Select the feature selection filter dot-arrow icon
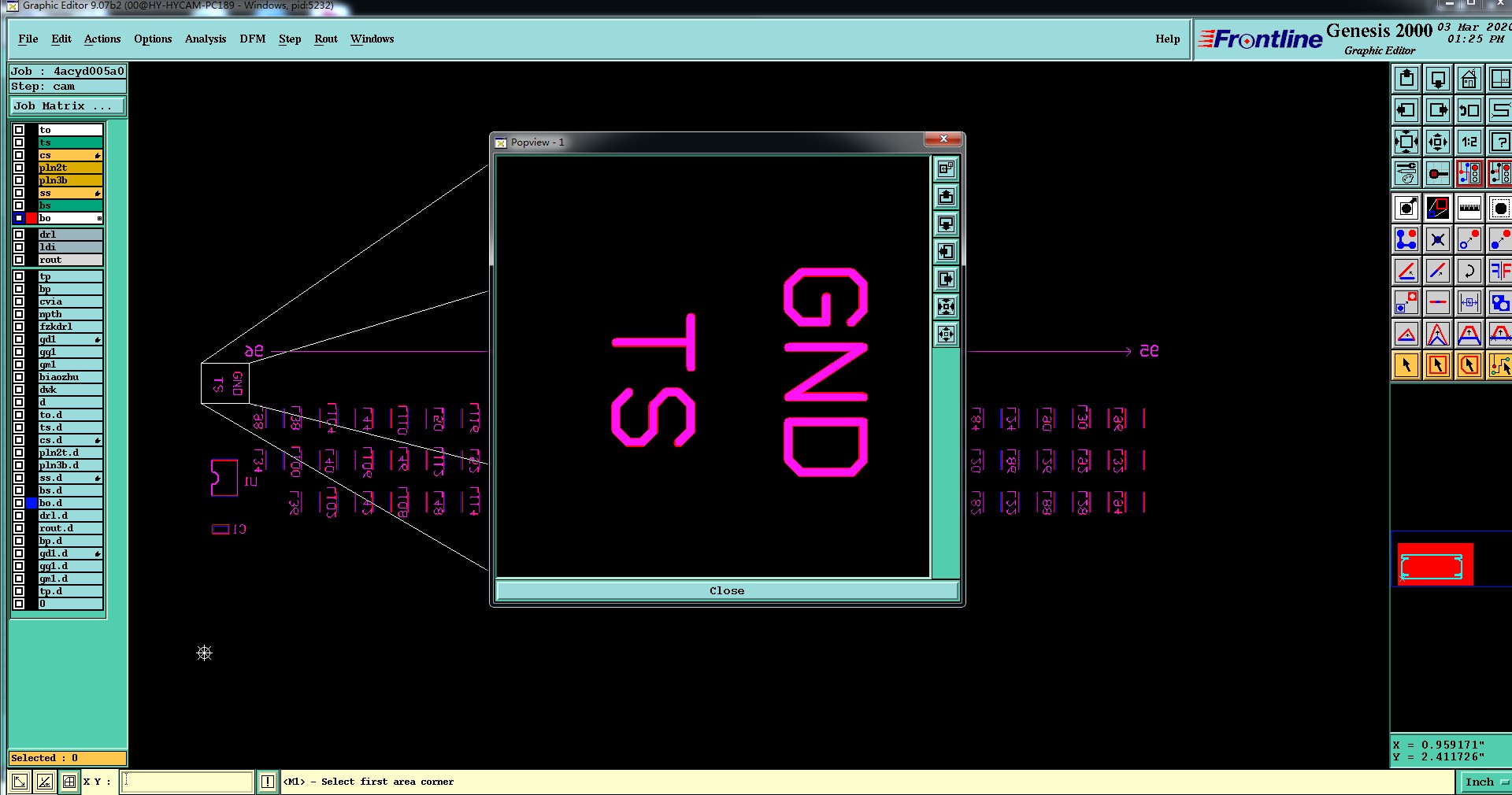 (x=1406, y=208)
